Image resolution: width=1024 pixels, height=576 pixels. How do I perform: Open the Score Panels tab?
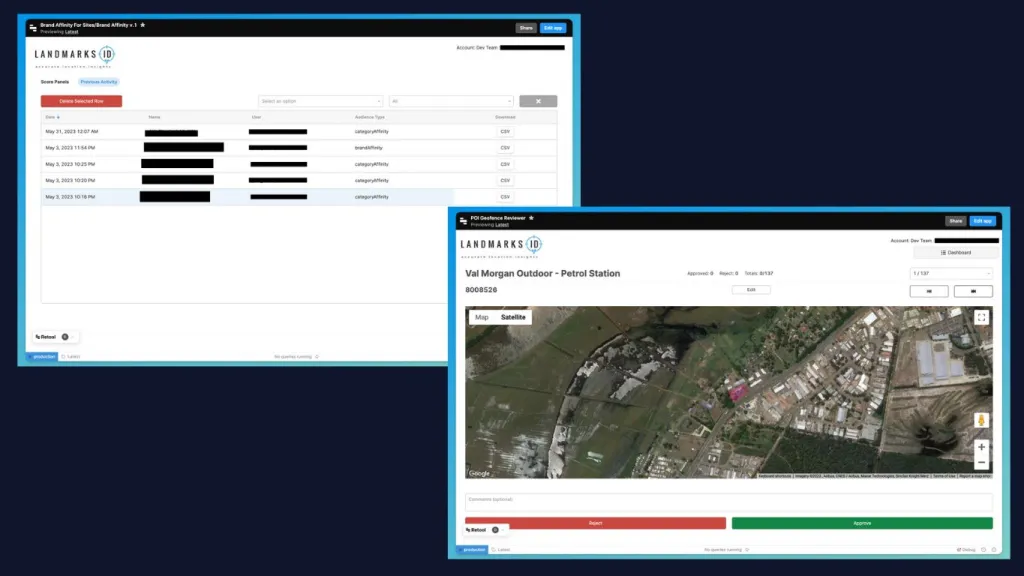click(55, 82)
